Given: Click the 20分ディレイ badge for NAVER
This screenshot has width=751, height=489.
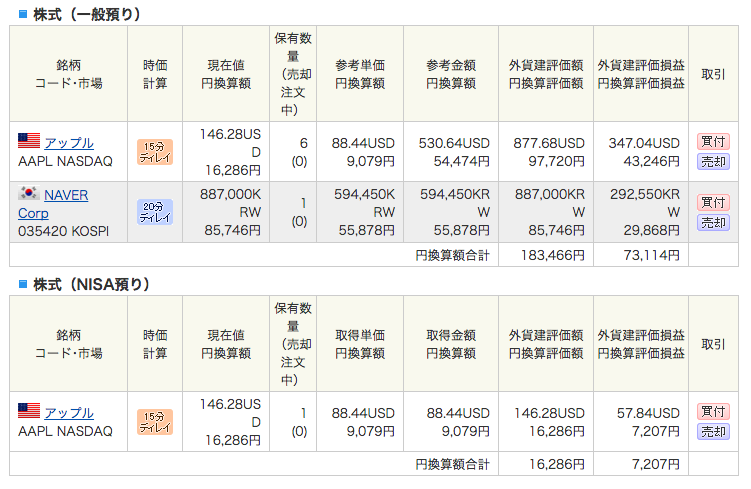Looking at the screenshot, I should pyautogui.click(x=155, y=212).
